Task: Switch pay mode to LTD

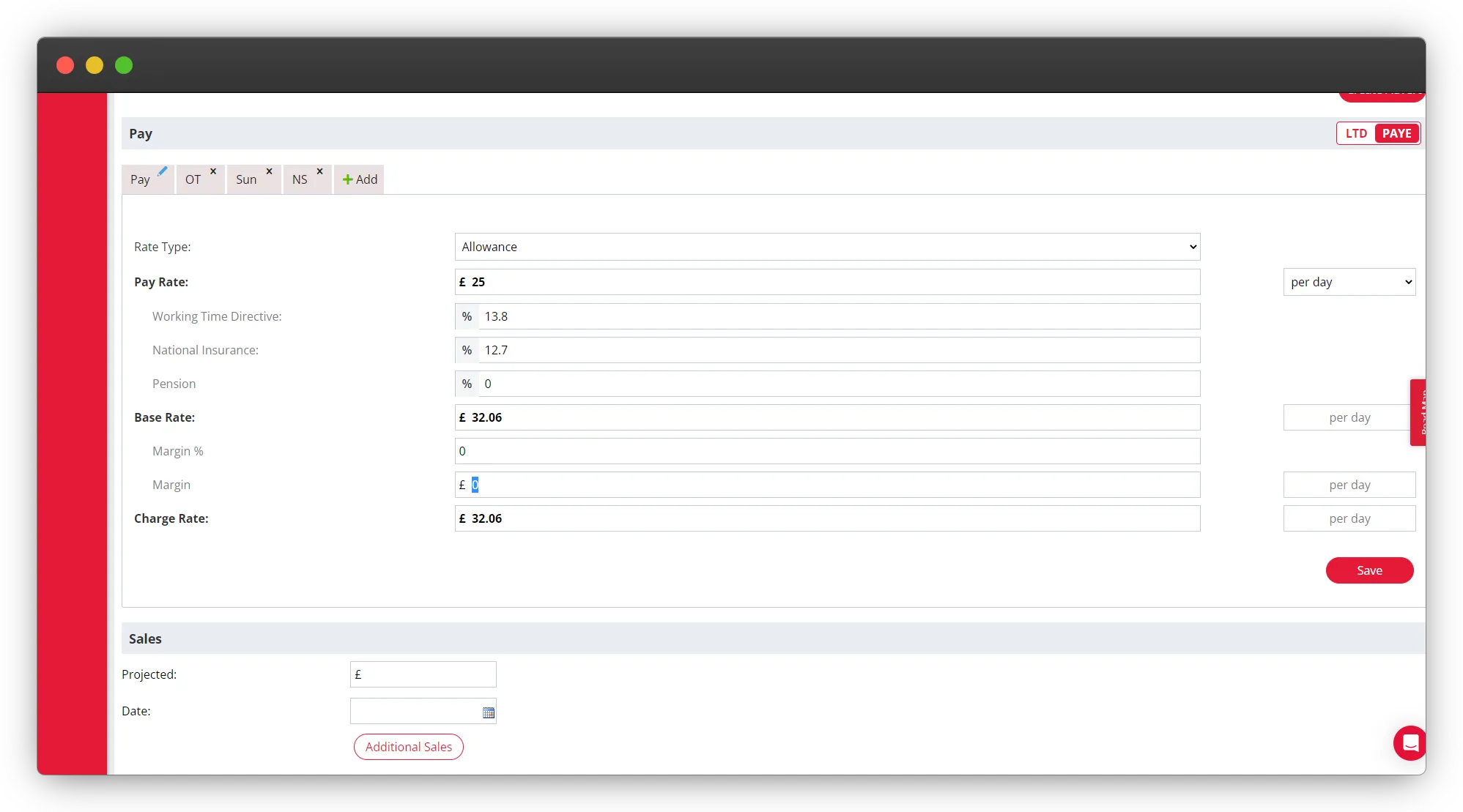Action: click(x=1356, y=133)
